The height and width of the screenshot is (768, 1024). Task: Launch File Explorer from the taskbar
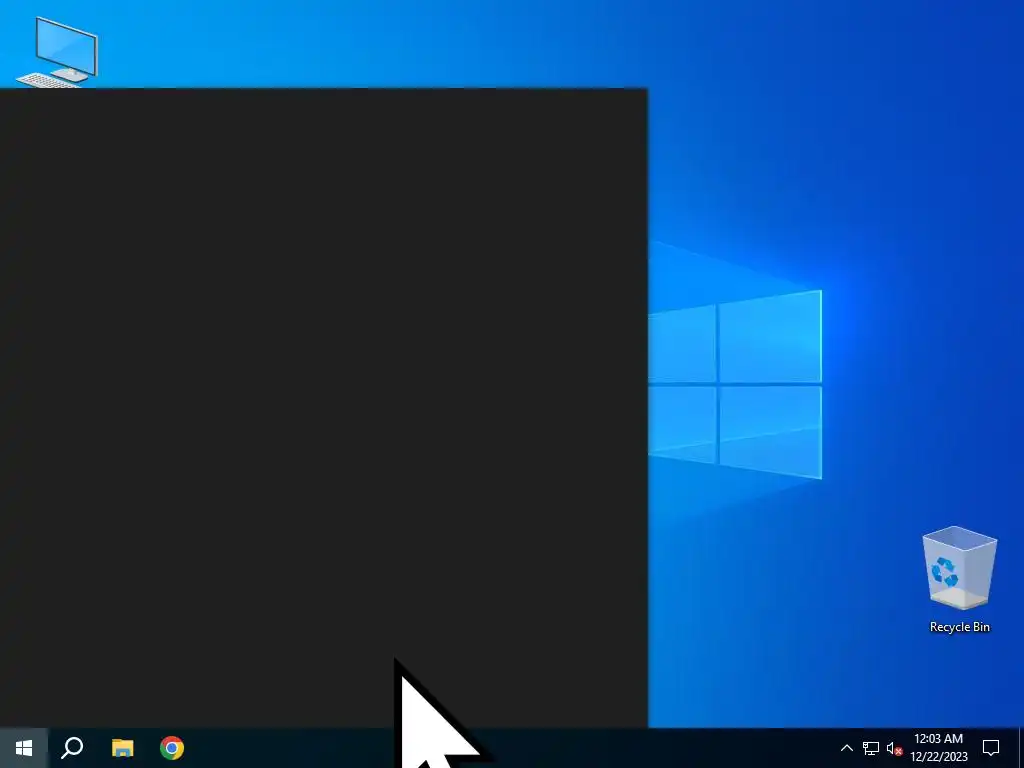[x=122, y=748]
